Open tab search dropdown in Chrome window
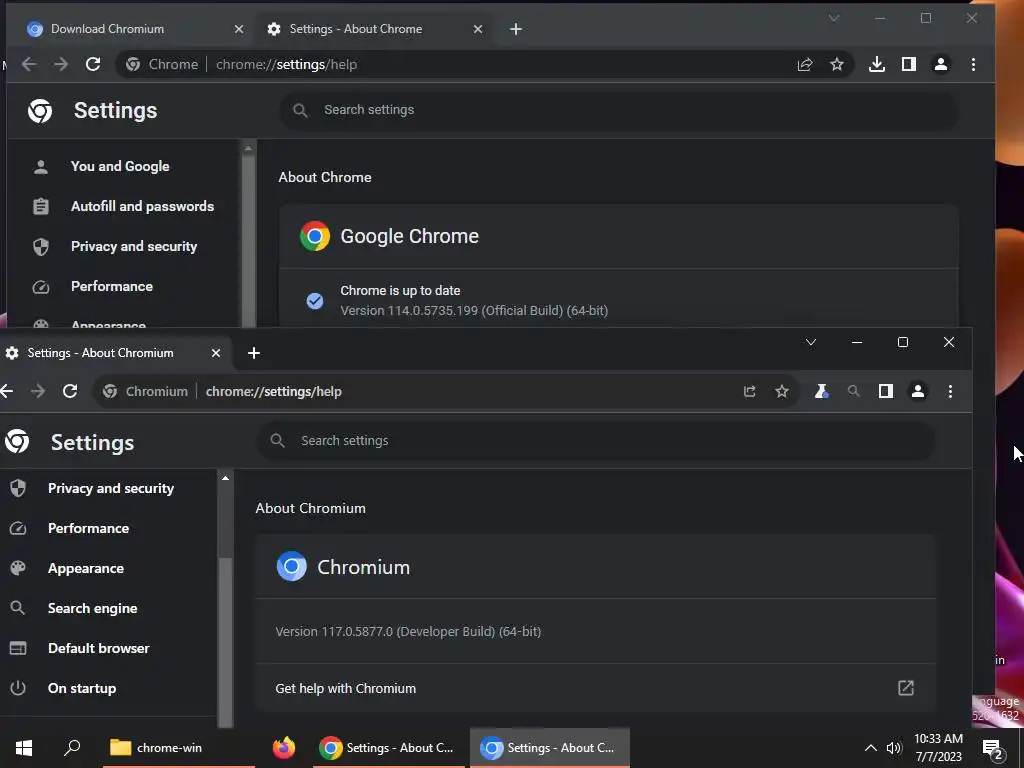1024x768 pixels. [x=834, y=18]
